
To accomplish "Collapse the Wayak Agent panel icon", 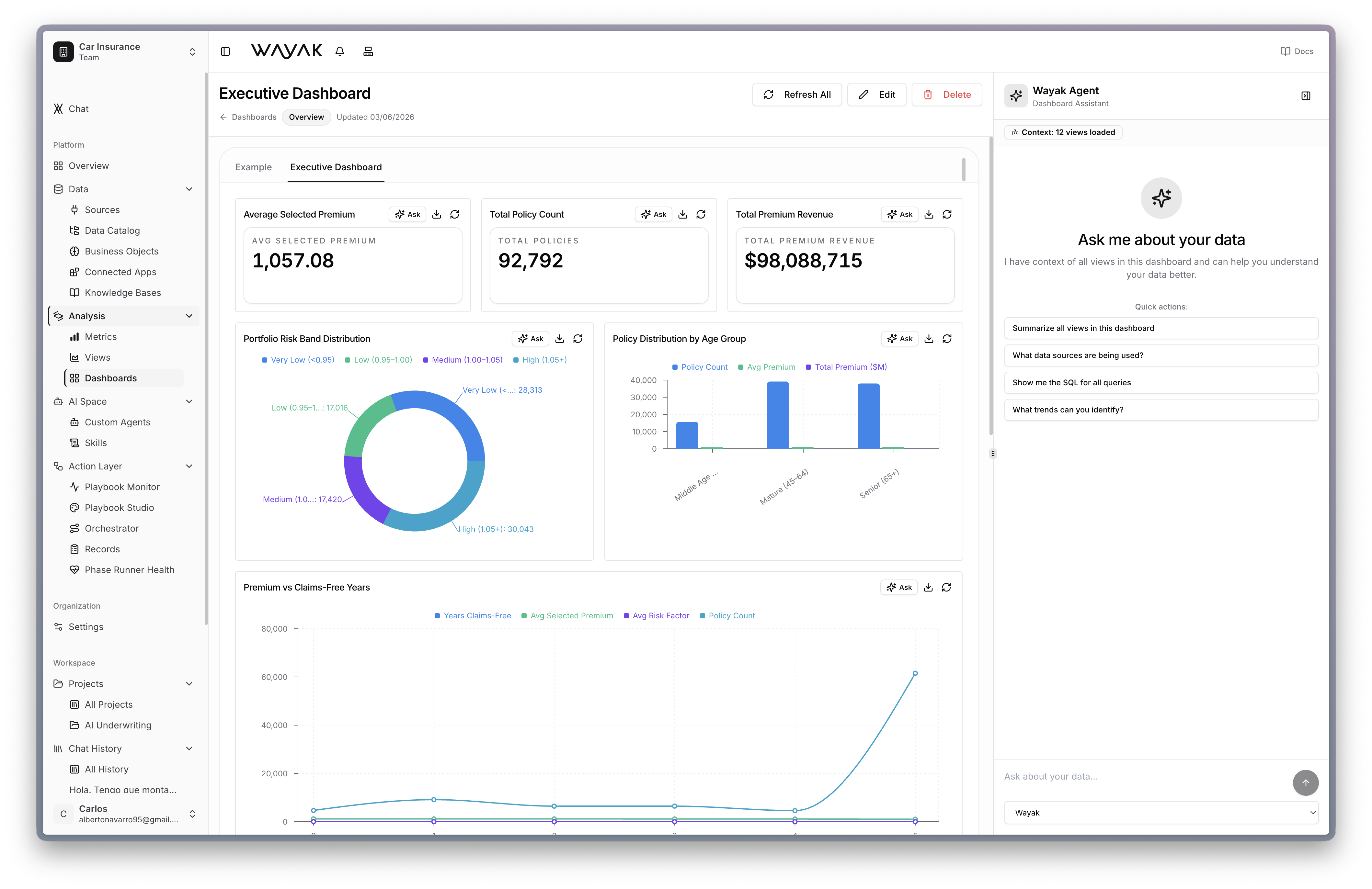I will (1306, 96).
